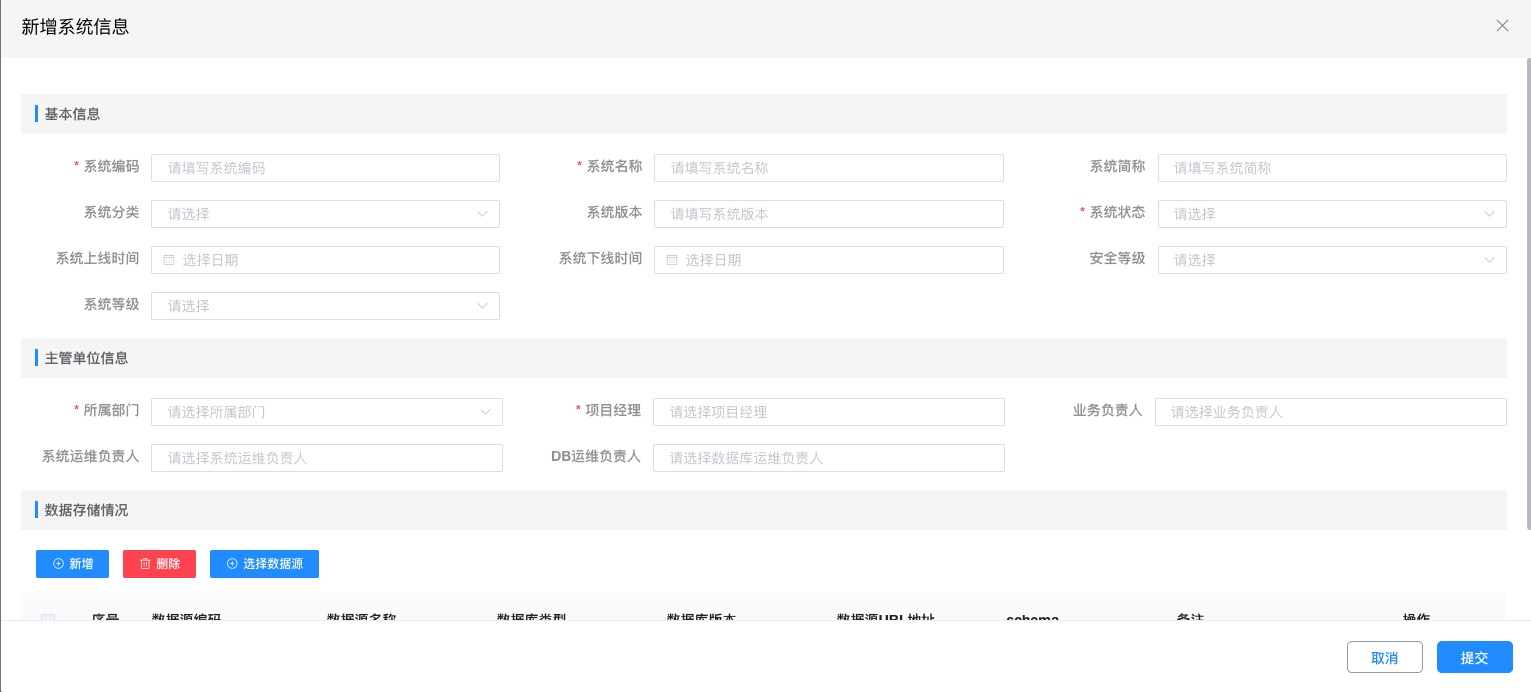
Task: Click calendar icon in 系统下线时间 field
Action: [x=672, y=260]
